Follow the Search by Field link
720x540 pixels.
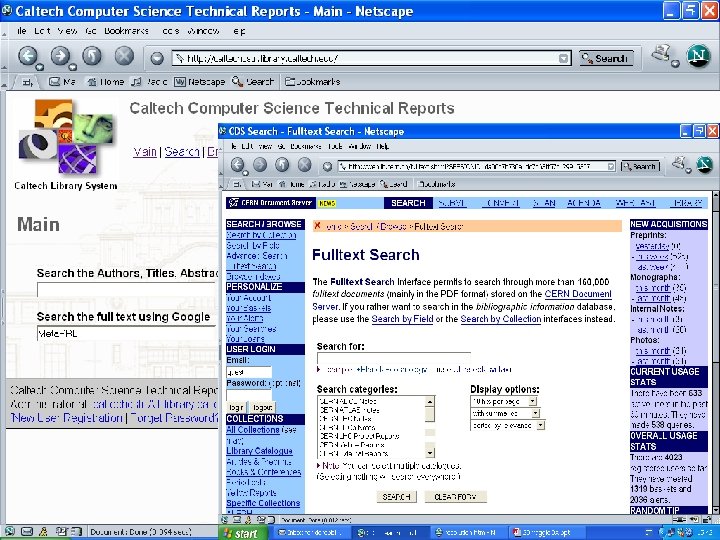point(402,319)
